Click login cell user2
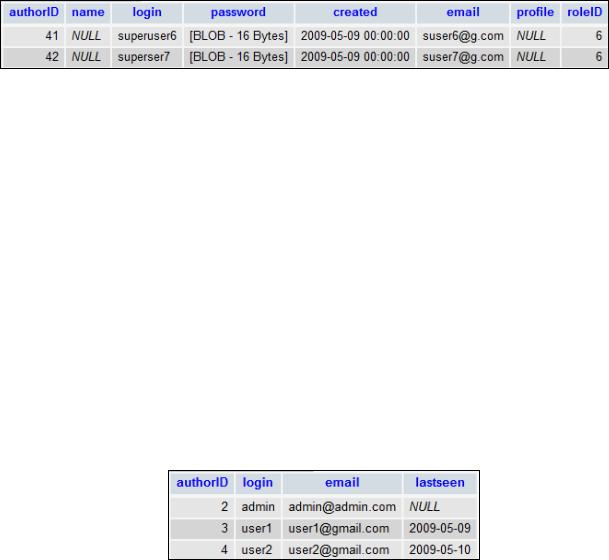The width and height of the screenshot is (609, 560). tap(256, 550)
